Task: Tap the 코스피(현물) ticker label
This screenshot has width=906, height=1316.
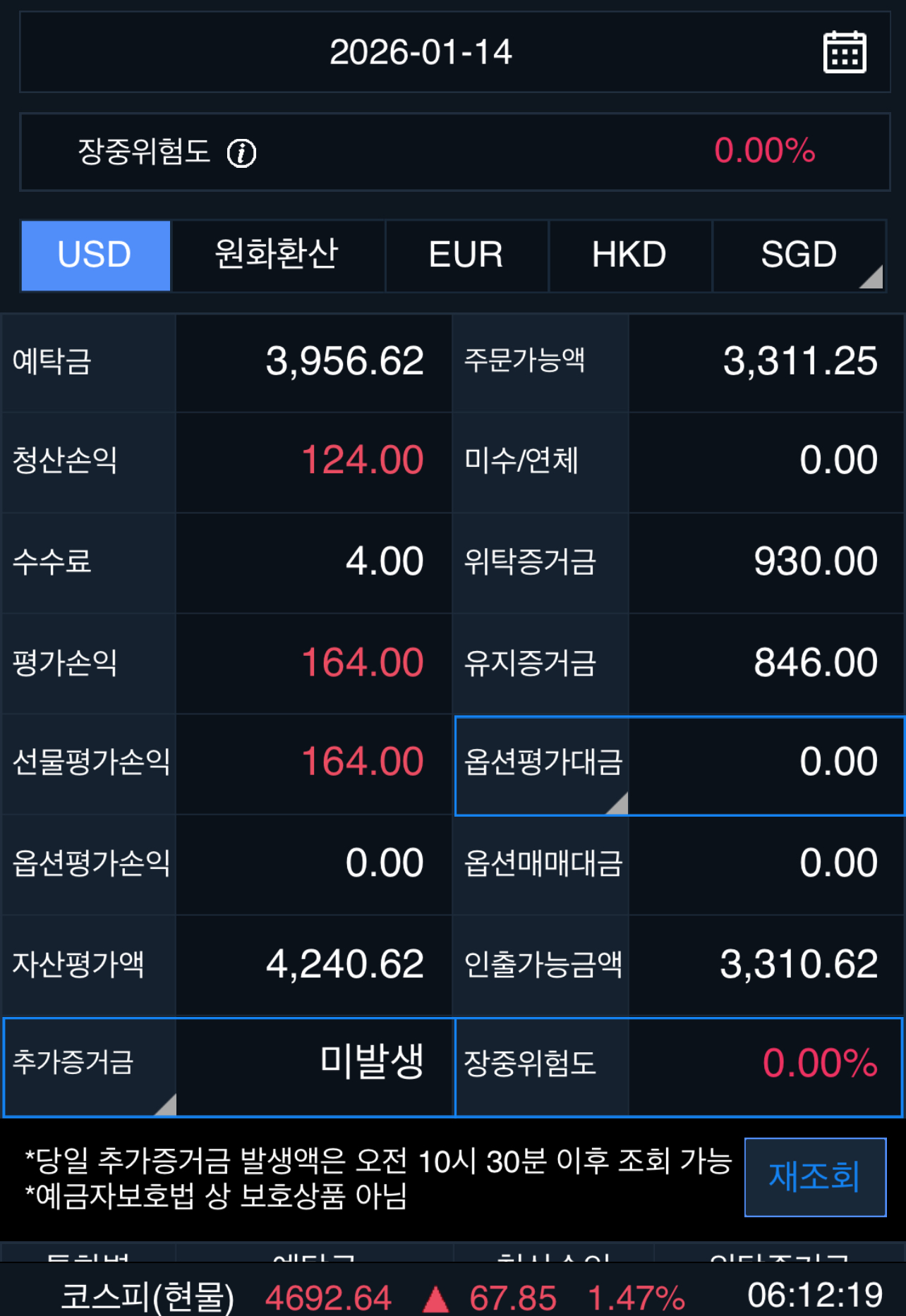Action: click(x=147, y=1296)
